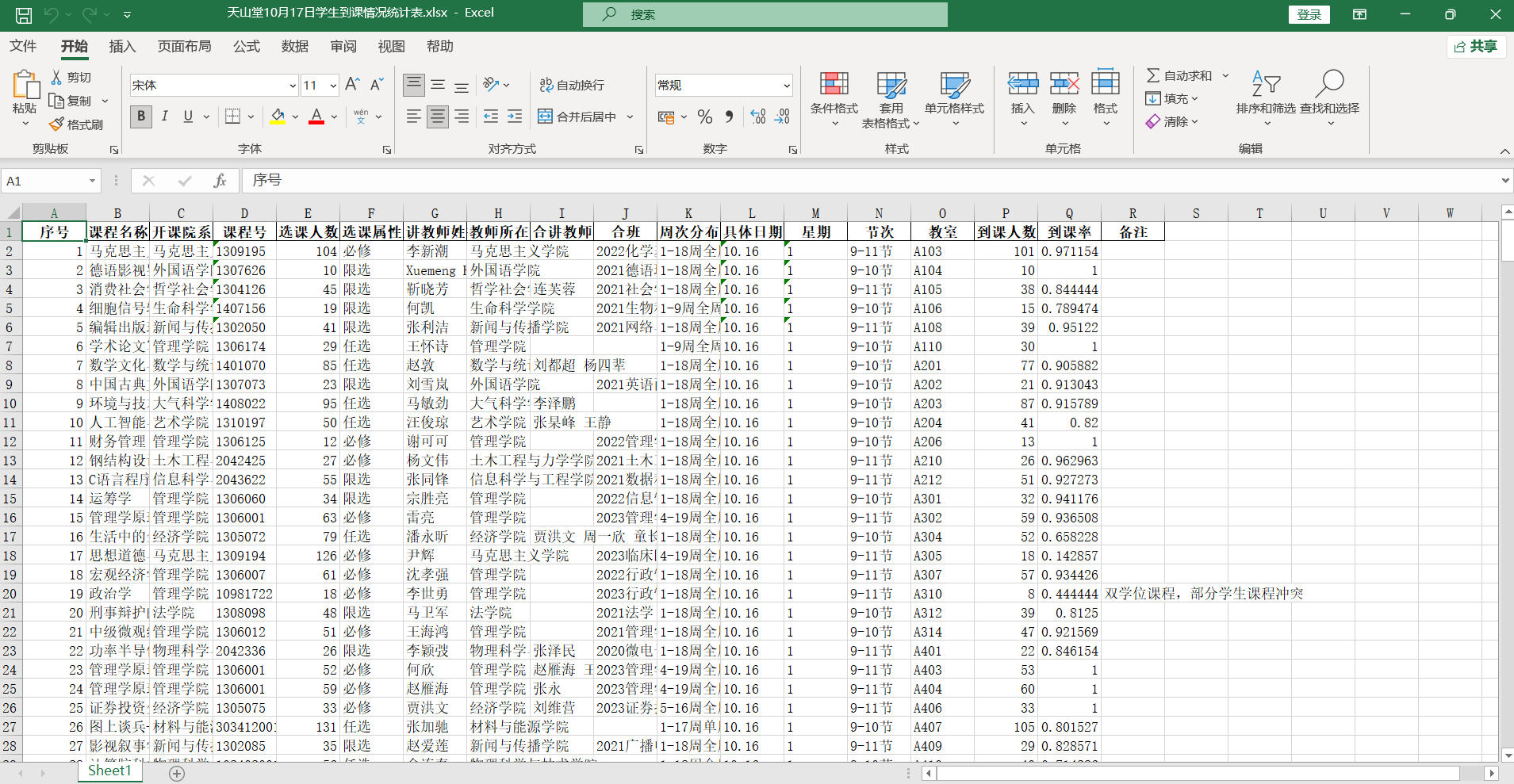Click the align text right icon
1514x784 pixels.
tap(462, 117)
